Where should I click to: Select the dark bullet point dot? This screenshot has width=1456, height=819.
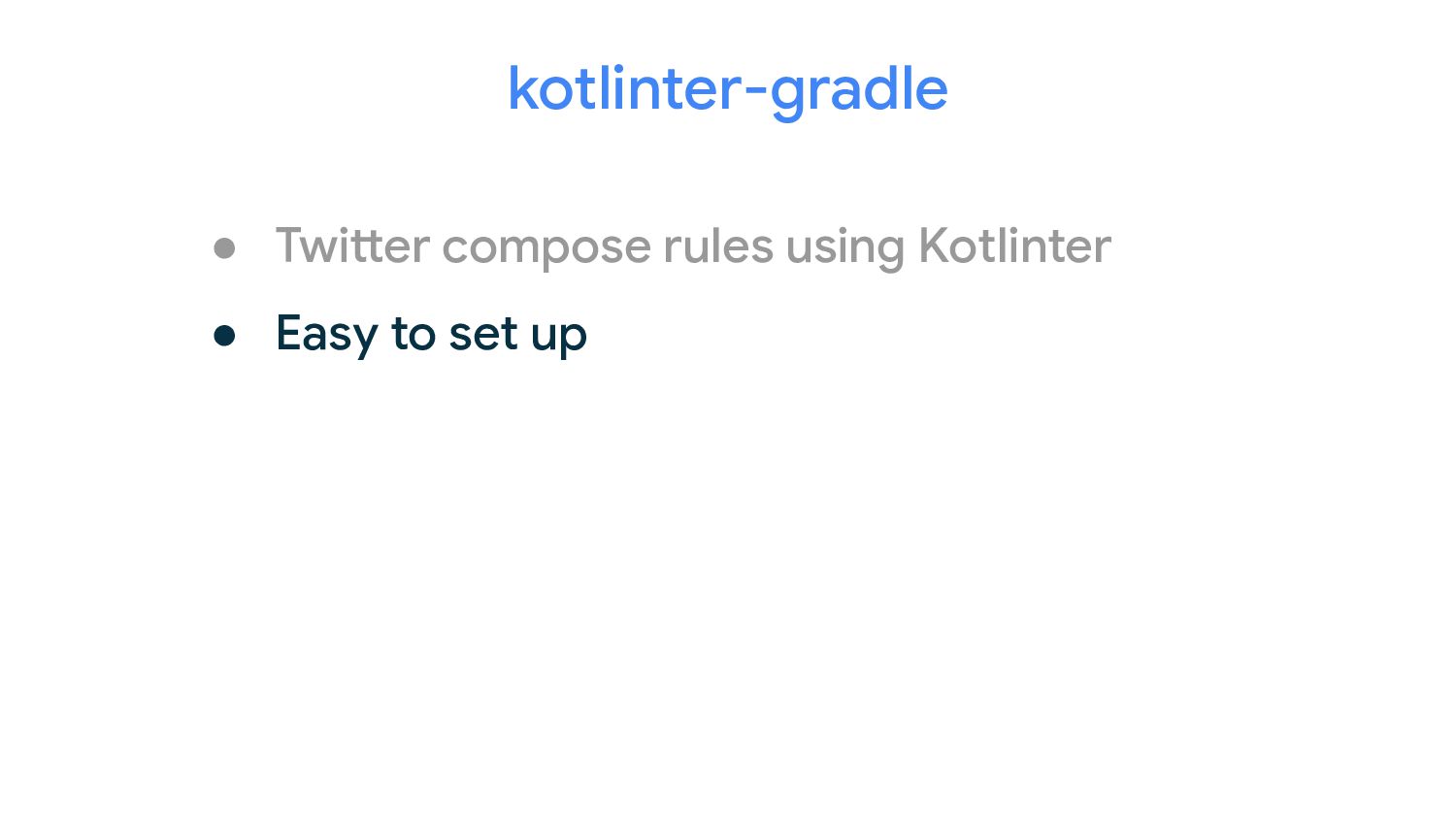(x=224, y=336)
